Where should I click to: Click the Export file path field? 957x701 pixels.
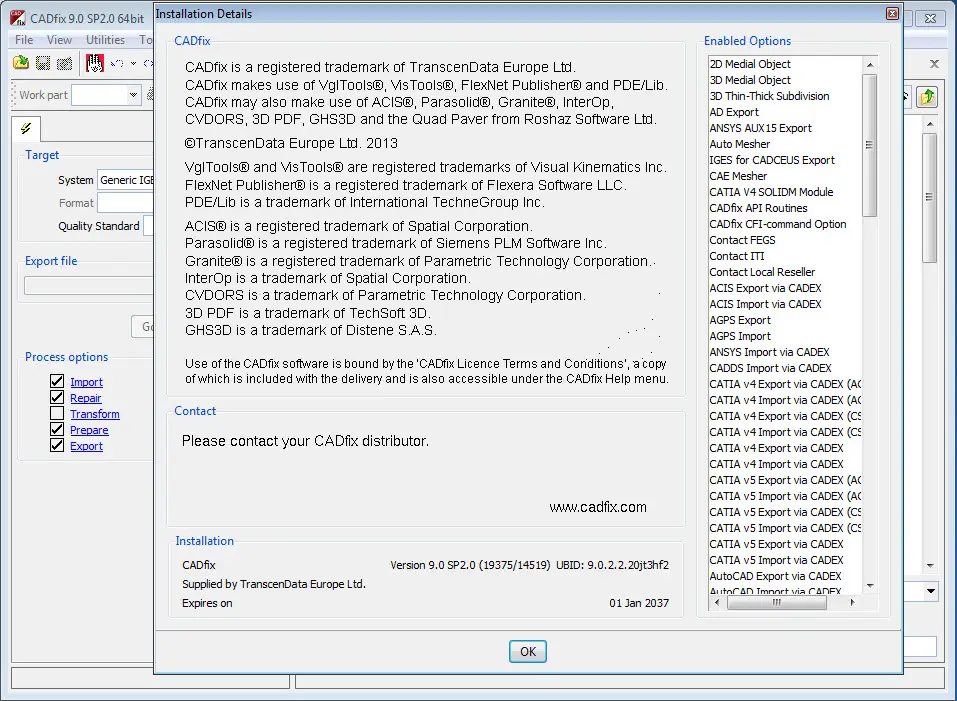(x=89, y=286)
